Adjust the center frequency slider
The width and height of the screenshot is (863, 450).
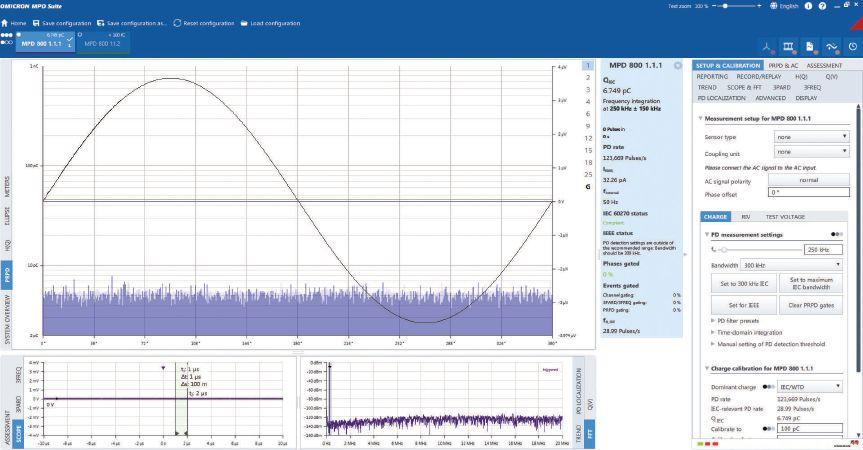pos(758,250)
